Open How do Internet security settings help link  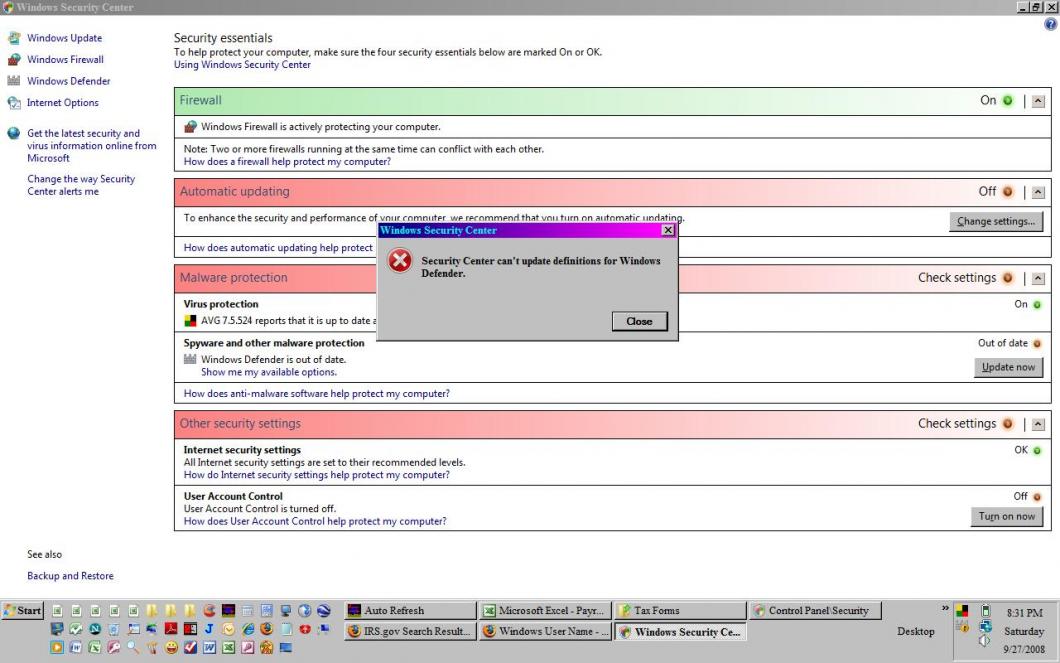click(316, 475)
